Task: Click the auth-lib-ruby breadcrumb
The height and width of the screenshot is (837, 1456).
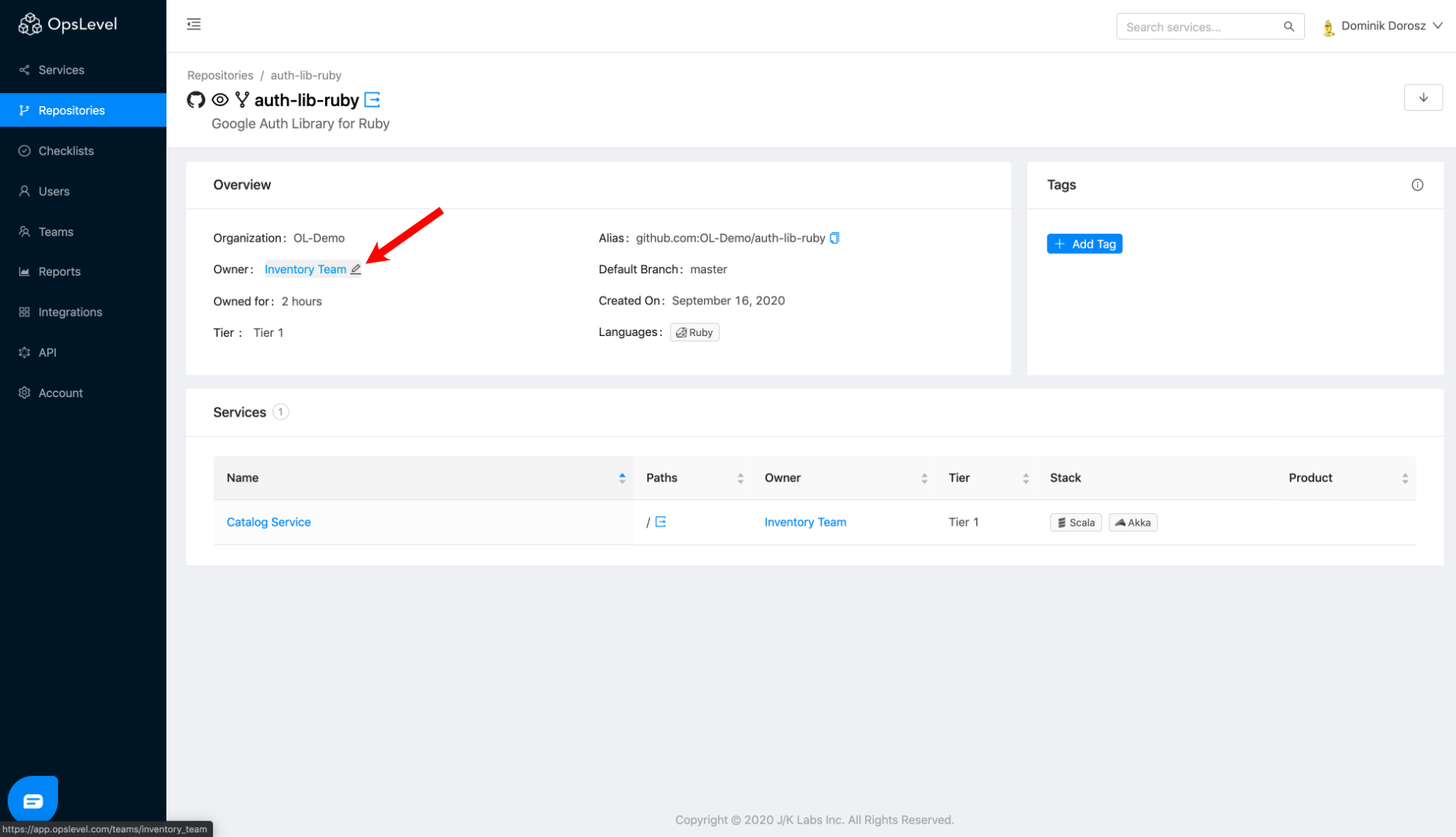Action: [x=306, y=75]
